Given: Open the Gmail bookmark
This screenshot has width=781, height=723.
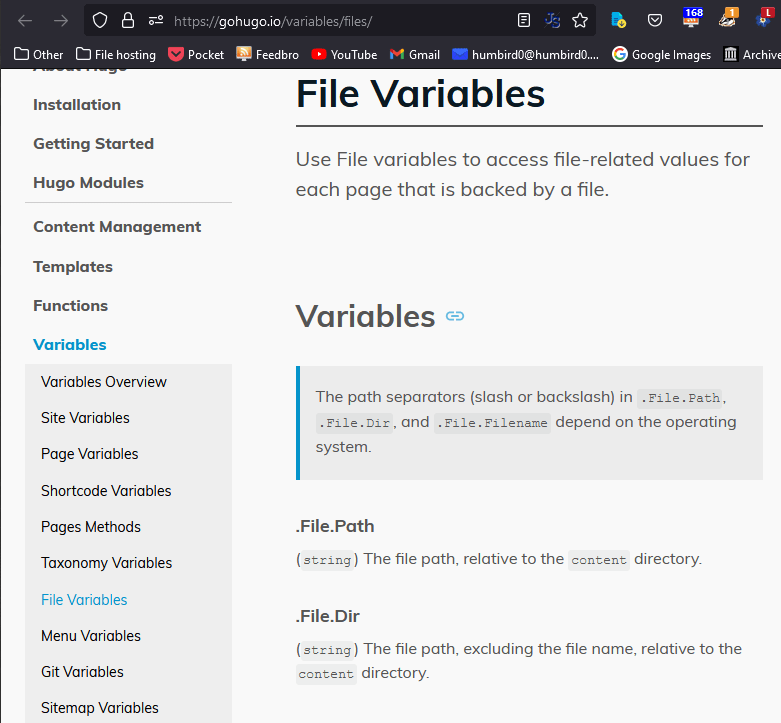Looking at the screenshot, I should pyautogui.click(x=415, y=54).
